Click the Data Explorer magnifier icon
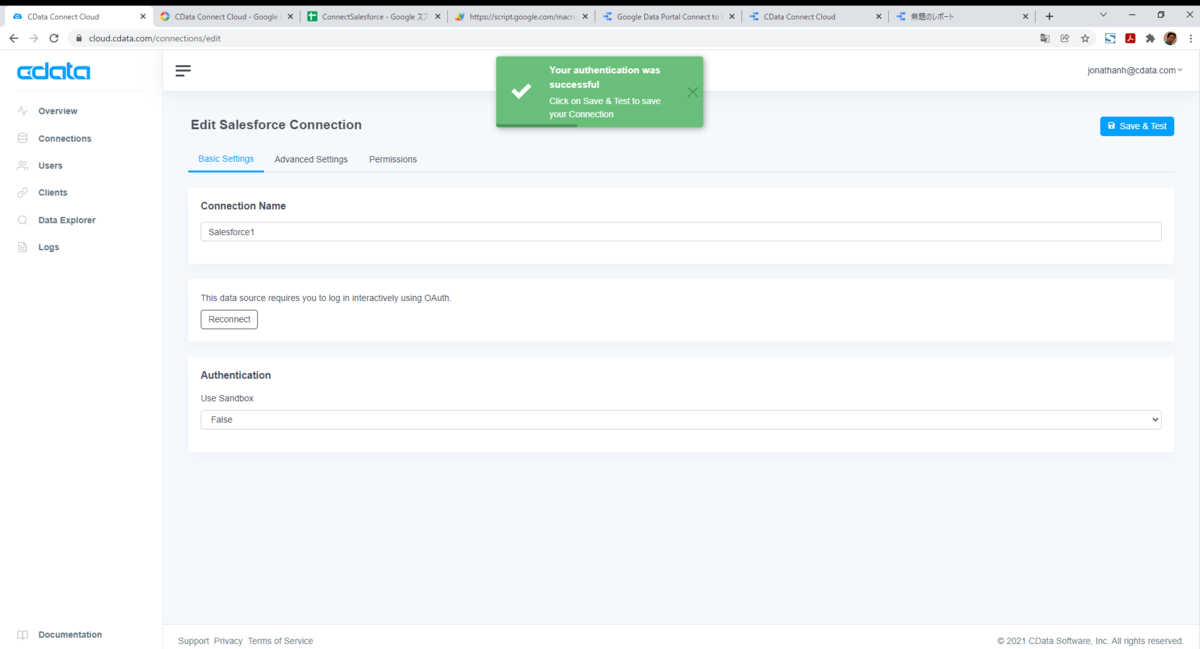The image size is (1200, 649). click(23, 220)
